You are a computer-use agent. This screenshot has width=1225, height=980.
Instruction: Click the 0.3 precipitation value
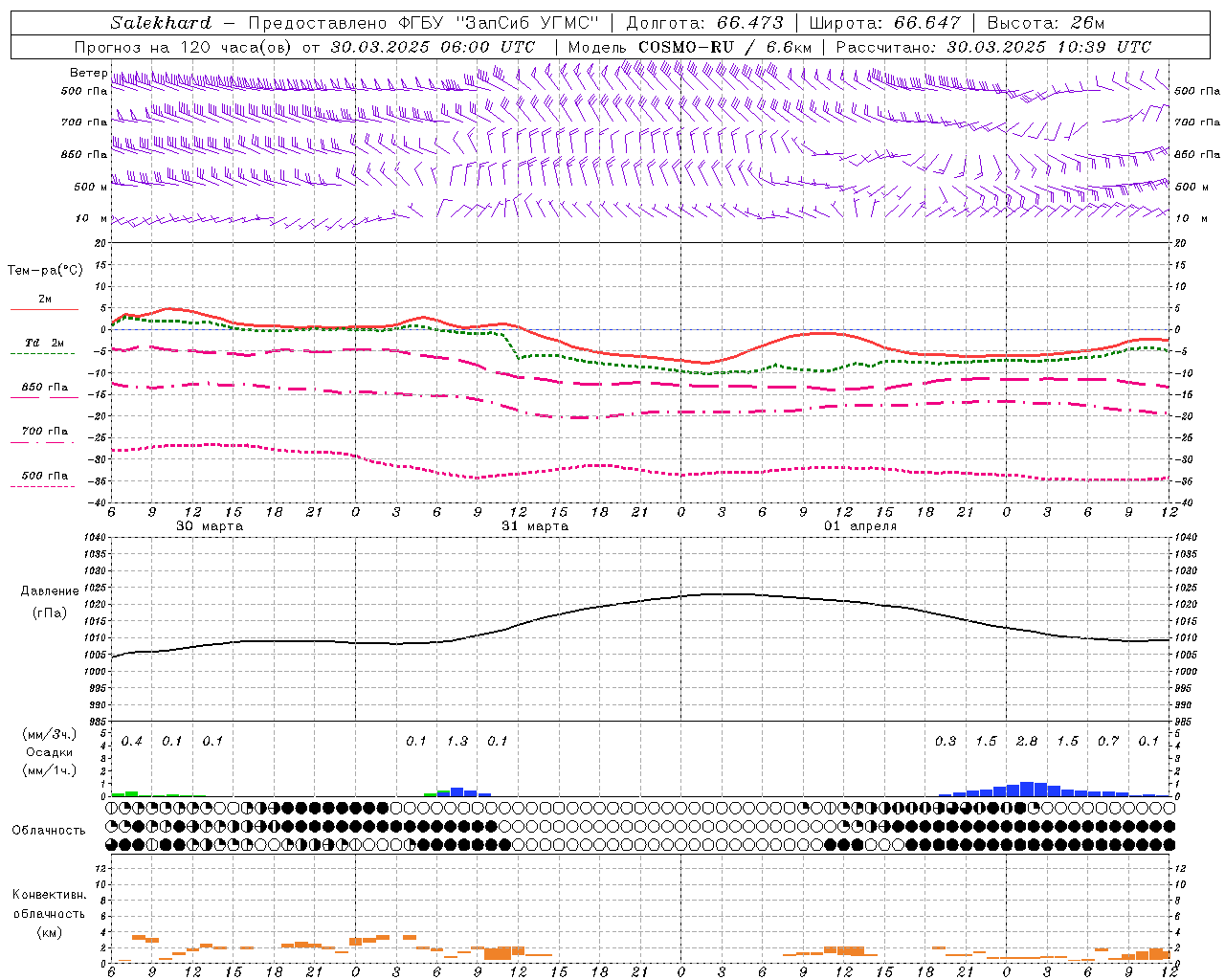(946, 742)
